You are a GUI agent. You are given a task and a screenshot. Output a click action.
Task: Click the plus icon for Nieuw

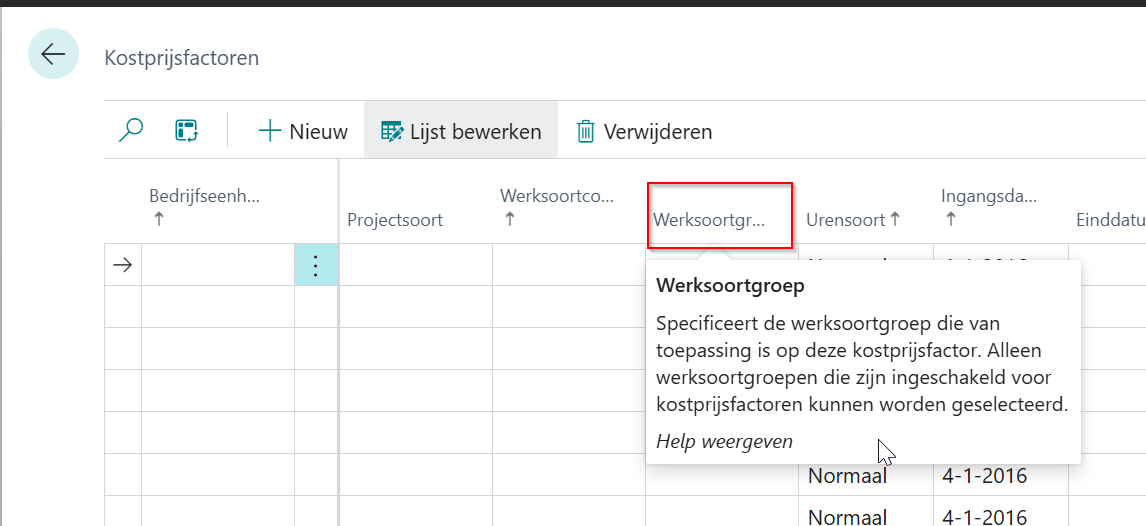[270, 131]
